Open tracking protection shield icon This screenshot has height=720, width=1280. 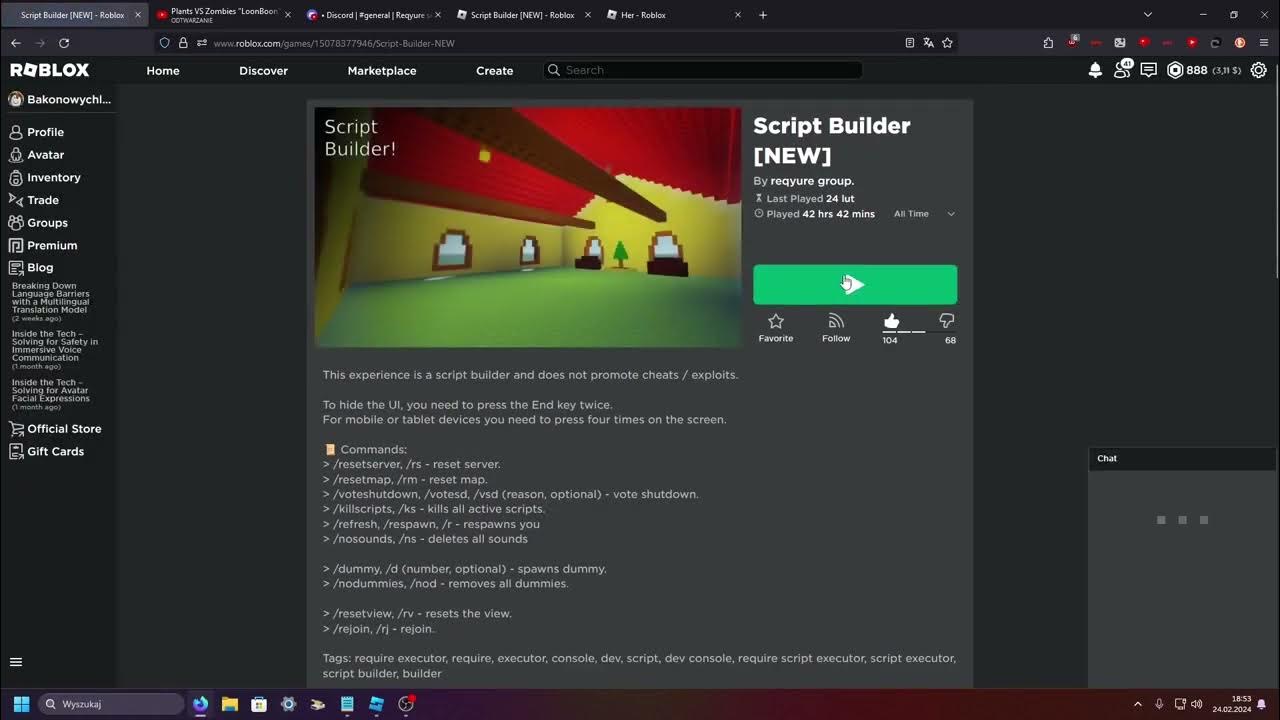(165, 43)
